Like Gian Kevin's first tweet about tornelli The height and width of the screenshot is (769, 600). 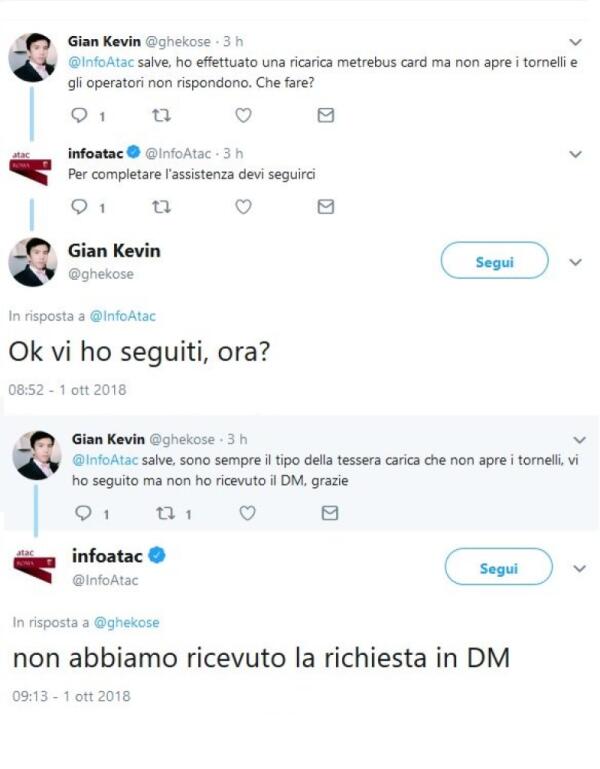pos(242,116)
